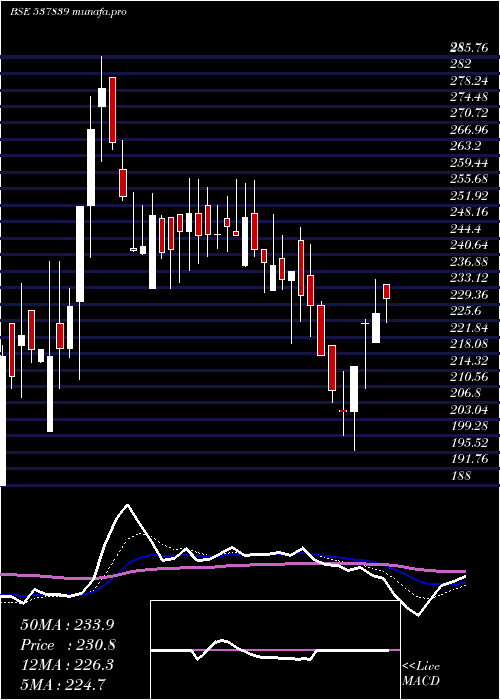This screenshot has width=500, height=700.
Task: Click the 240.64 price level label
Action: coord(469,246)
